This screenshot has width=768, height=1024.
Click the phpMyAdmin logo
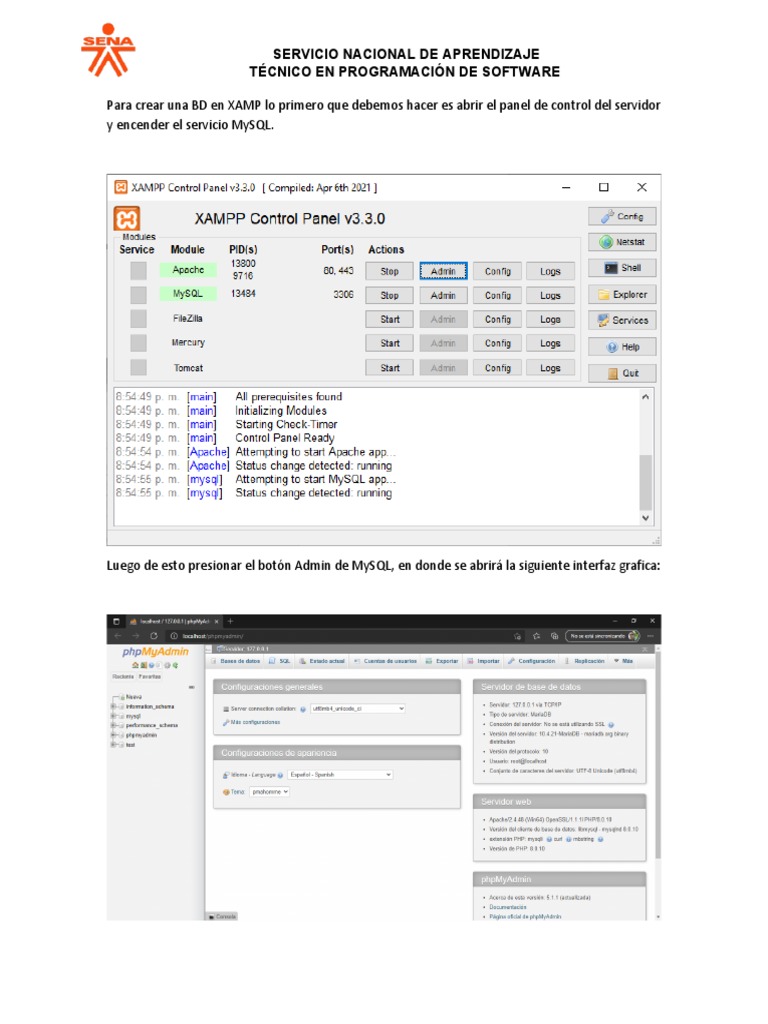coord(155,652)
